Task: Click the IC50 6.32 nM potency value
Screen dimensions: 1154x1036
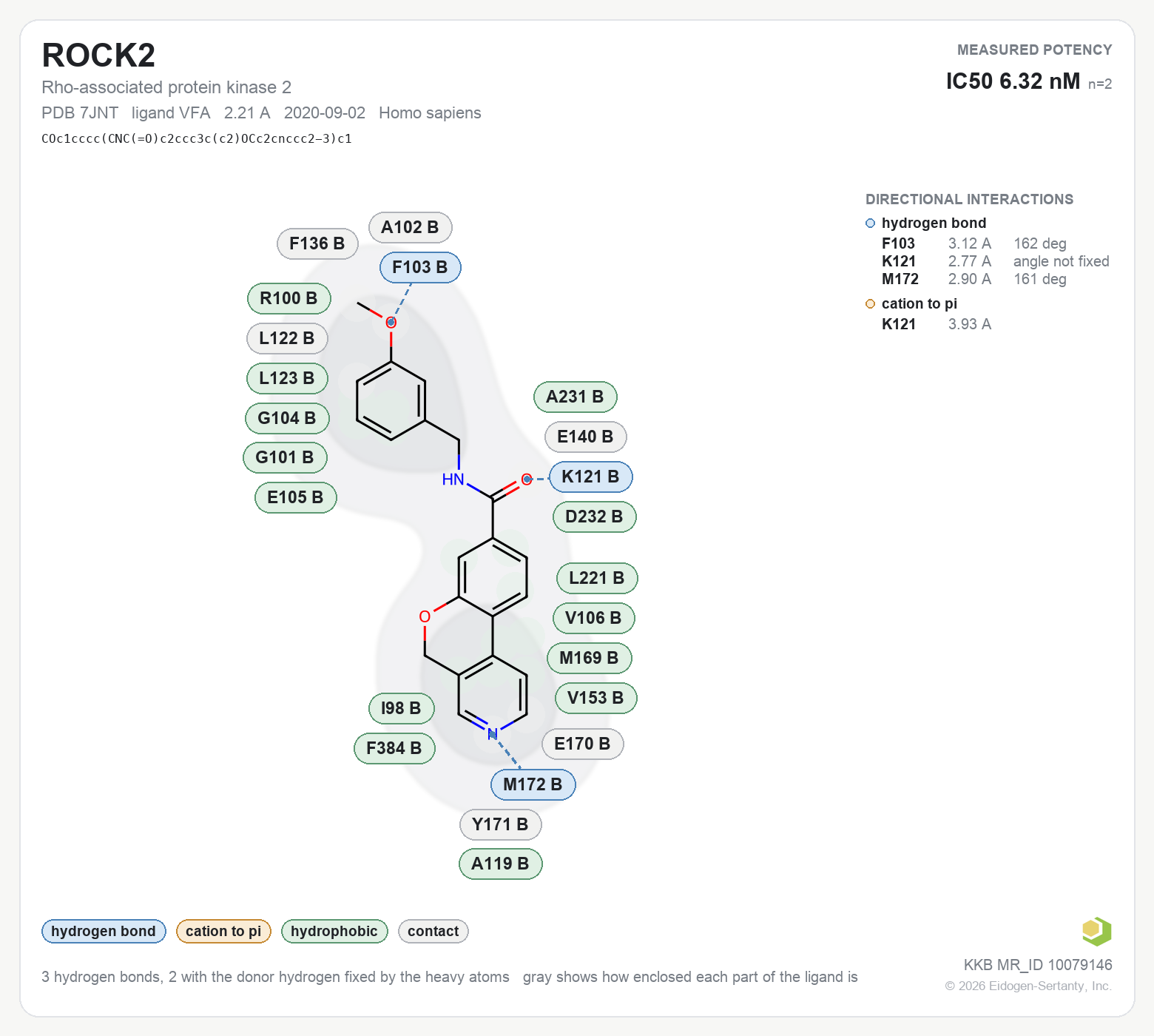Action: pos(1013,81)
